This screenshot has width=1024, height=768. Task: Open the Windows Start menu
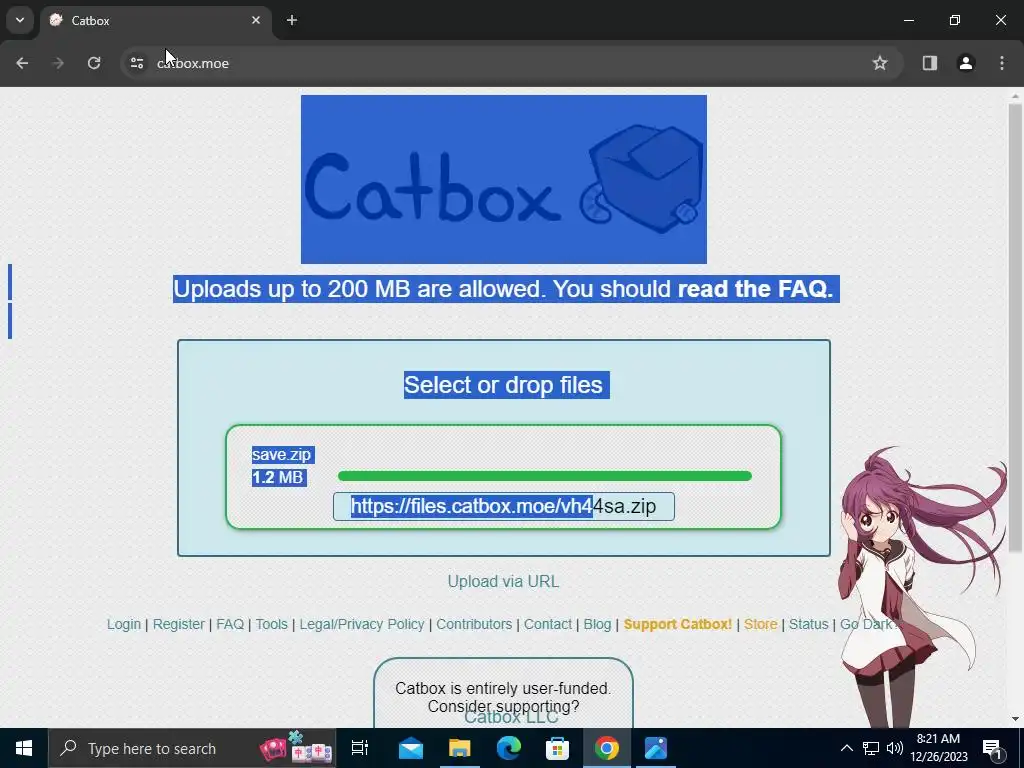pyautogui.click(x=24, y=748)
